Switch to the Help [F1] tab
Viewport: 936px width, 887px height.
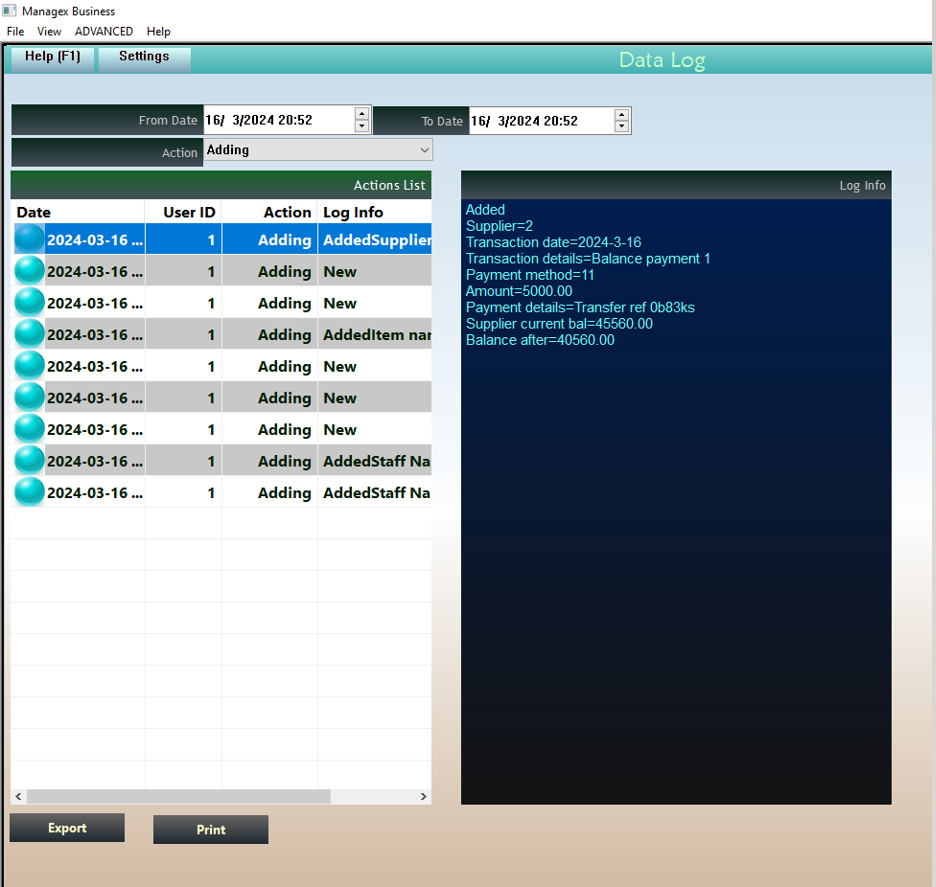[49, 58]
